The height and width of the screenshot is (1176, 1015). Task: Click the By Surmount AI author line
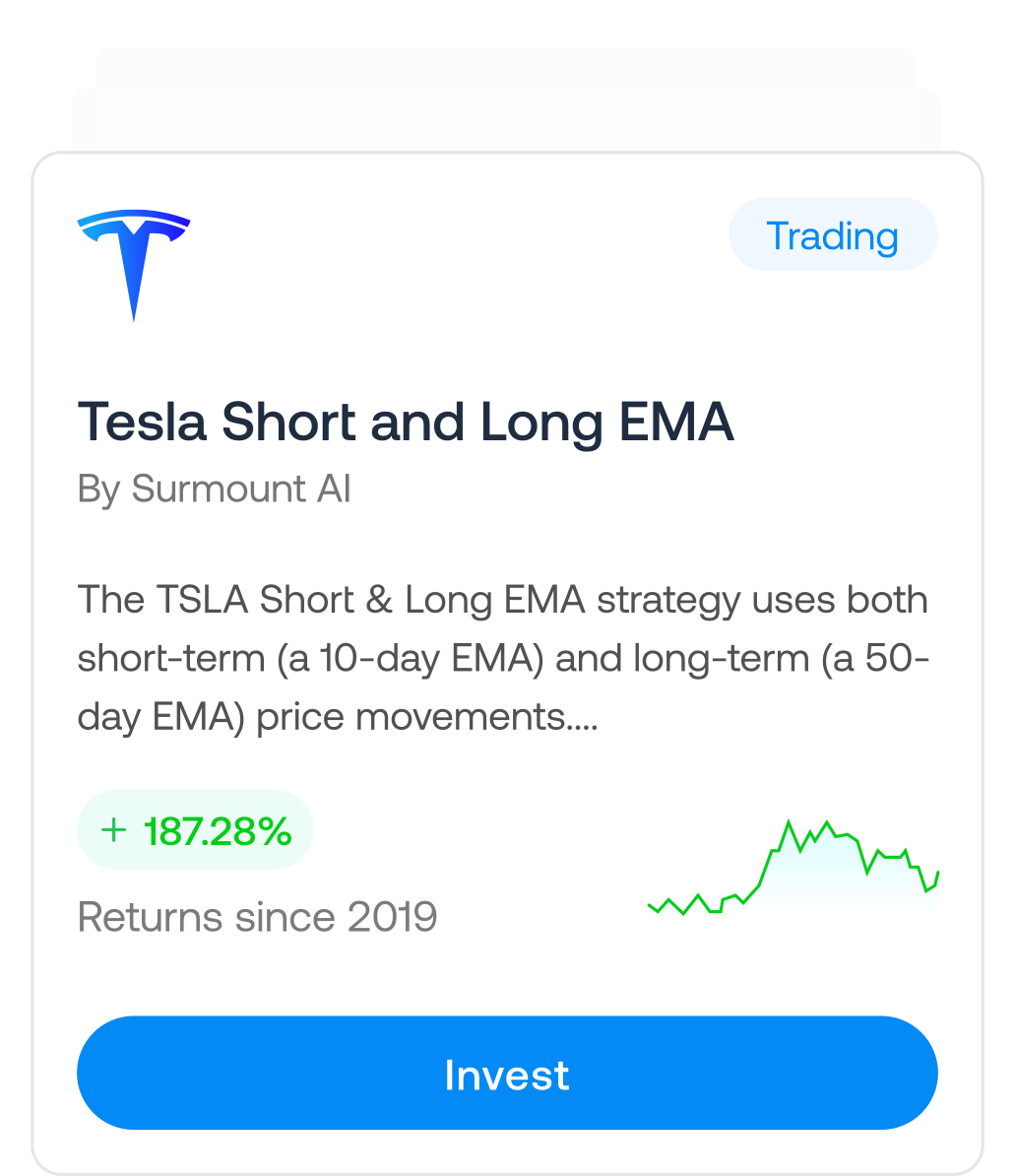[x=214, y=489]
